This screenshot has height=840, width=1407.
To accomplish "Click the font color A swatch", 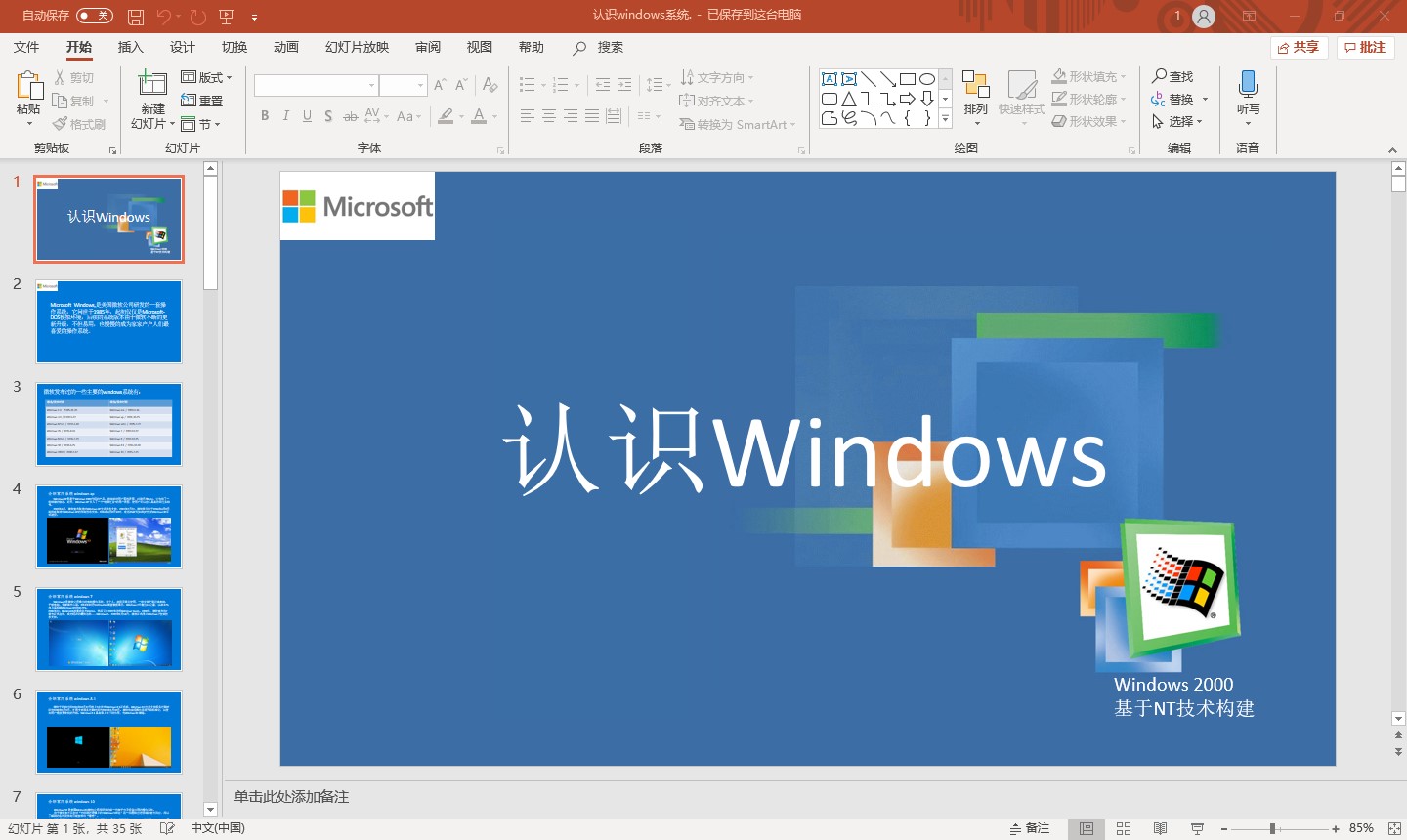I will point(479,116).
